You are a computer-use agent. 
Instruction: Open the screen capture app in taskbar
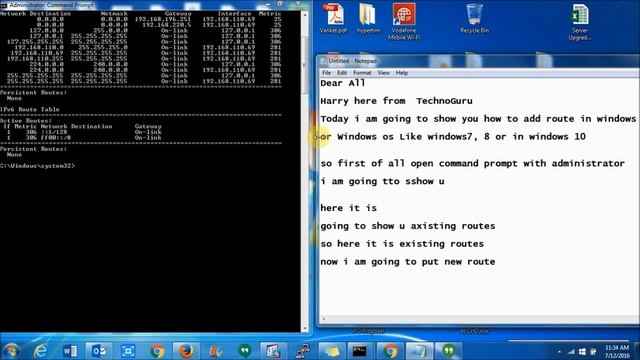pos(128,351)
